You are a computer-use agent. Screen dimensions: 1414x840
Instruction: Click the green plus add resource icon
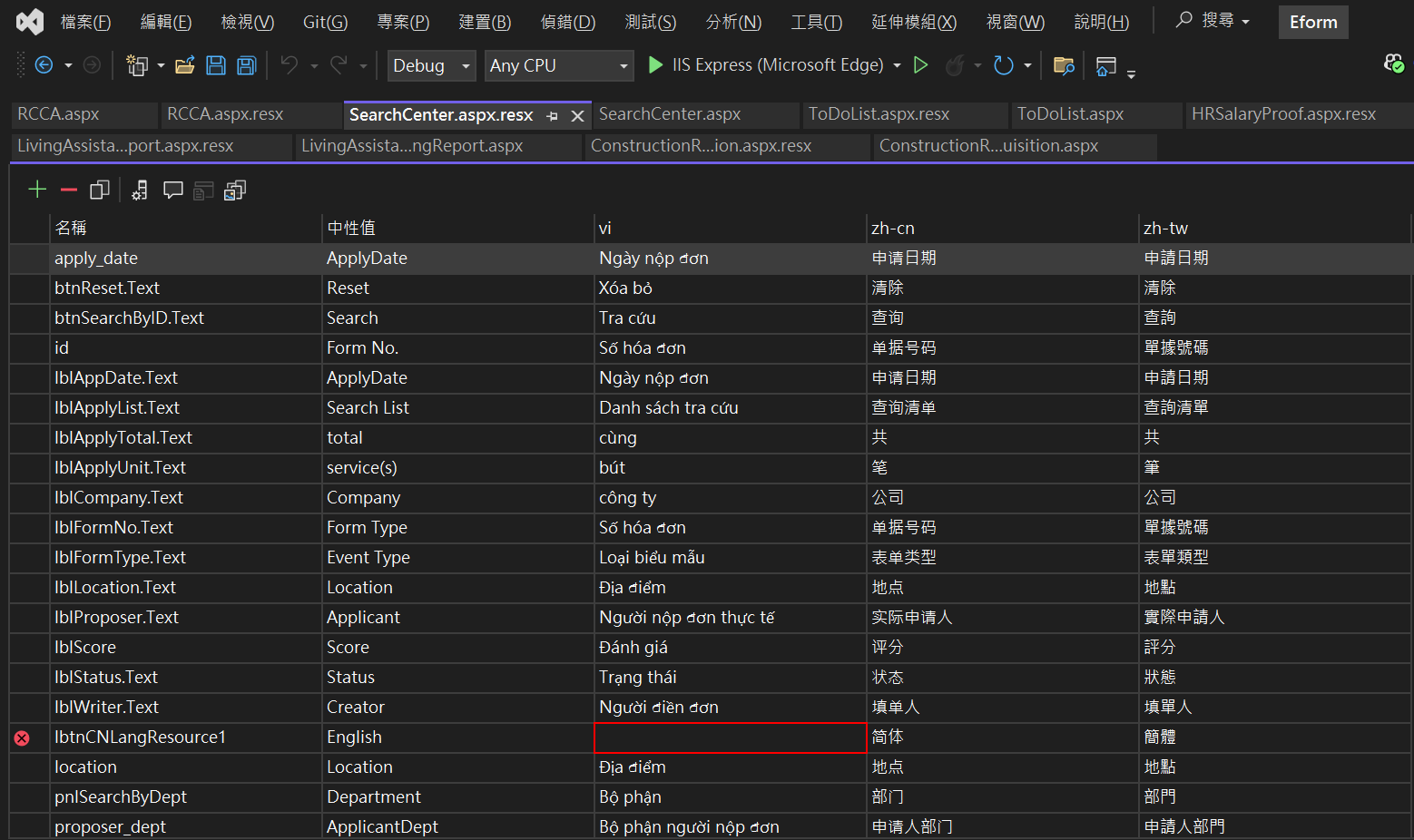[37, 190]
